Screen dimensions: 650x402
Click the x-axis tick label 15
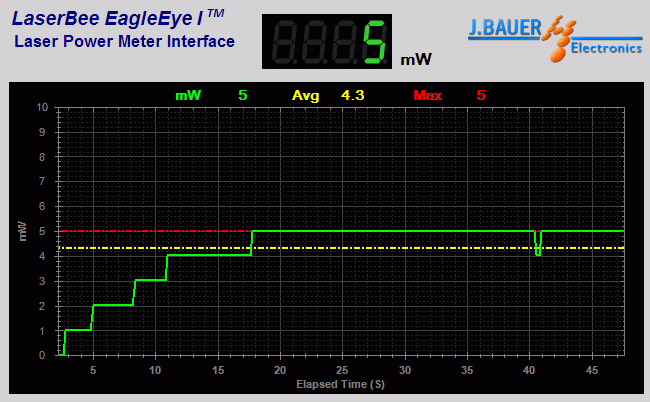click(x=218, y=370)
